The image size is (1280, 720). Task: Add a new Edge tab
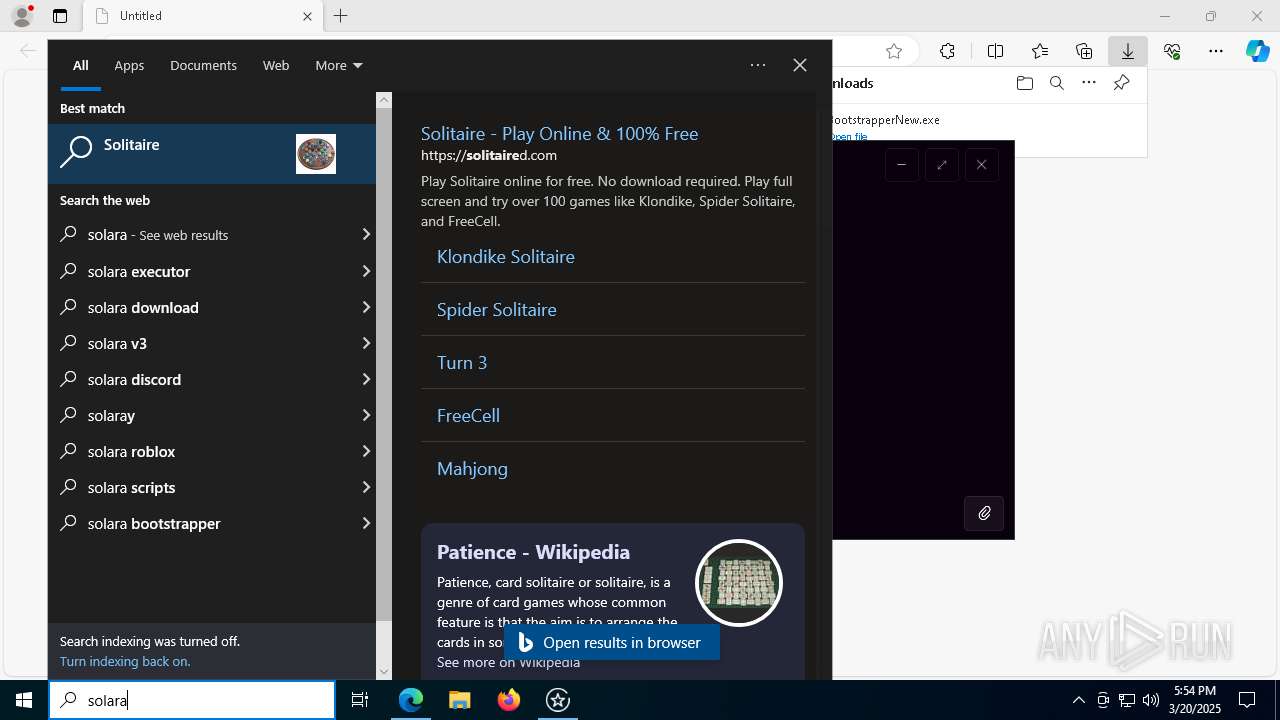click(x=341, y=16)
